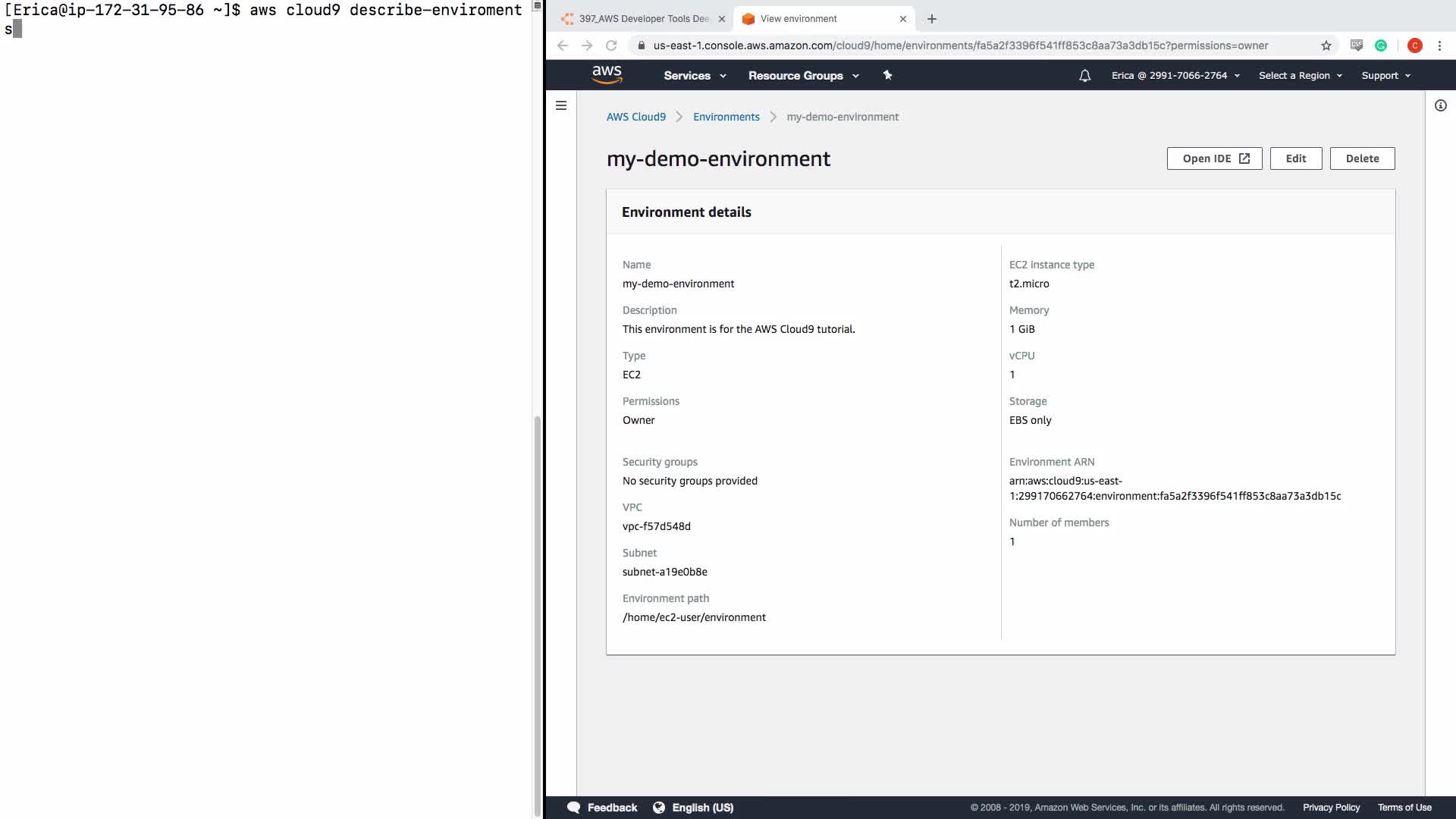
Task: Open the info panel icon
Action: (x=1440, y=105)
